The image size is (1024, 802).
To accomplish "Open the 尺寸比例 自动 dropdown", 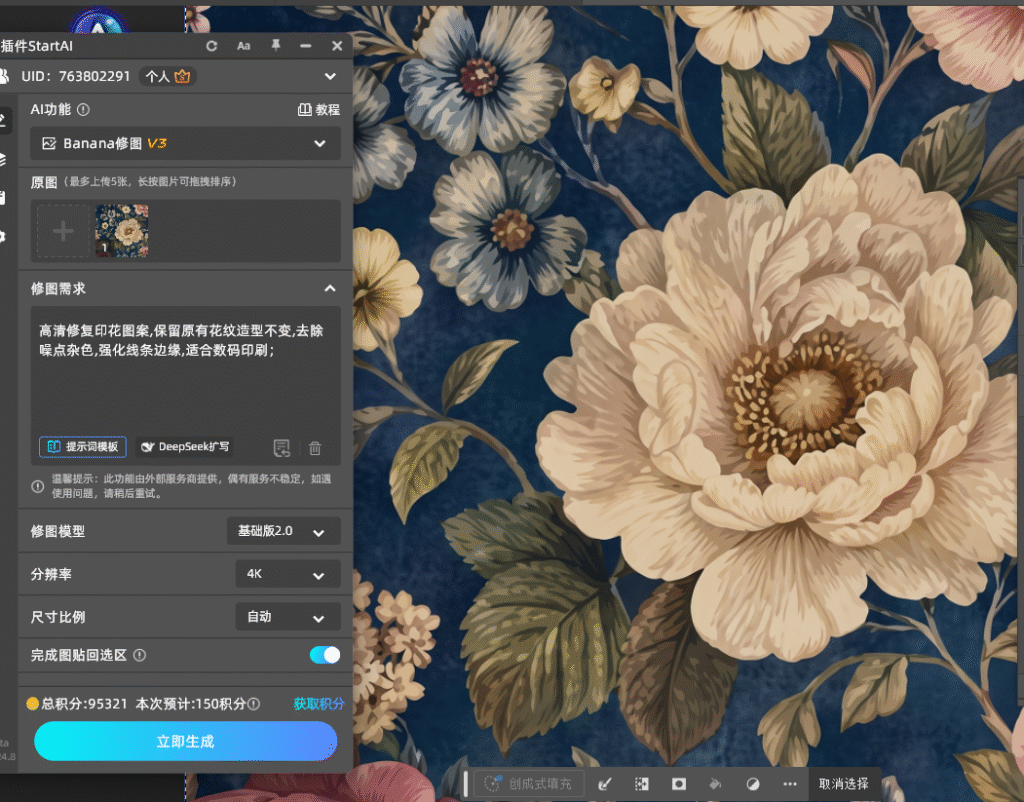I will coord(288,617).
